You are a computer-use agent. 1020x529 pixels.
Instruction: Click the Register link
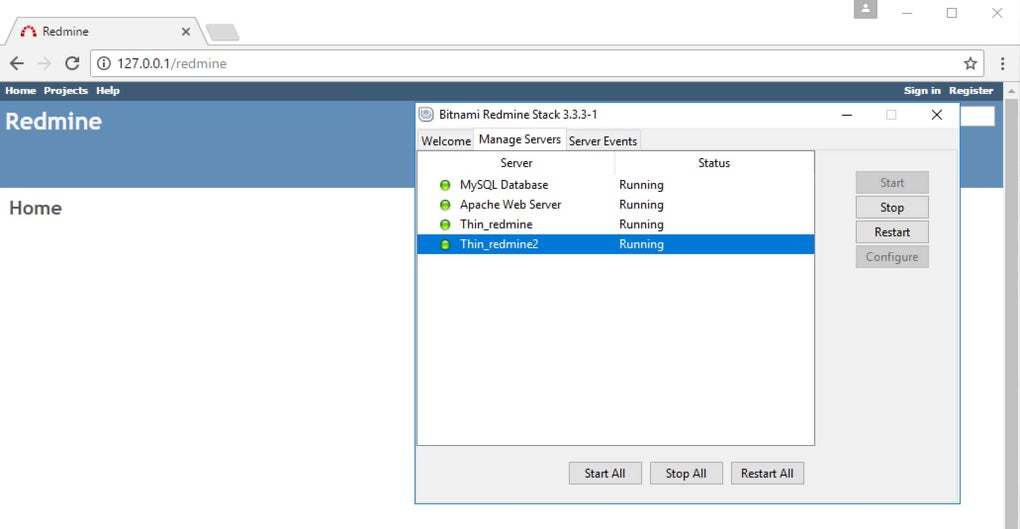click(971, 90)
